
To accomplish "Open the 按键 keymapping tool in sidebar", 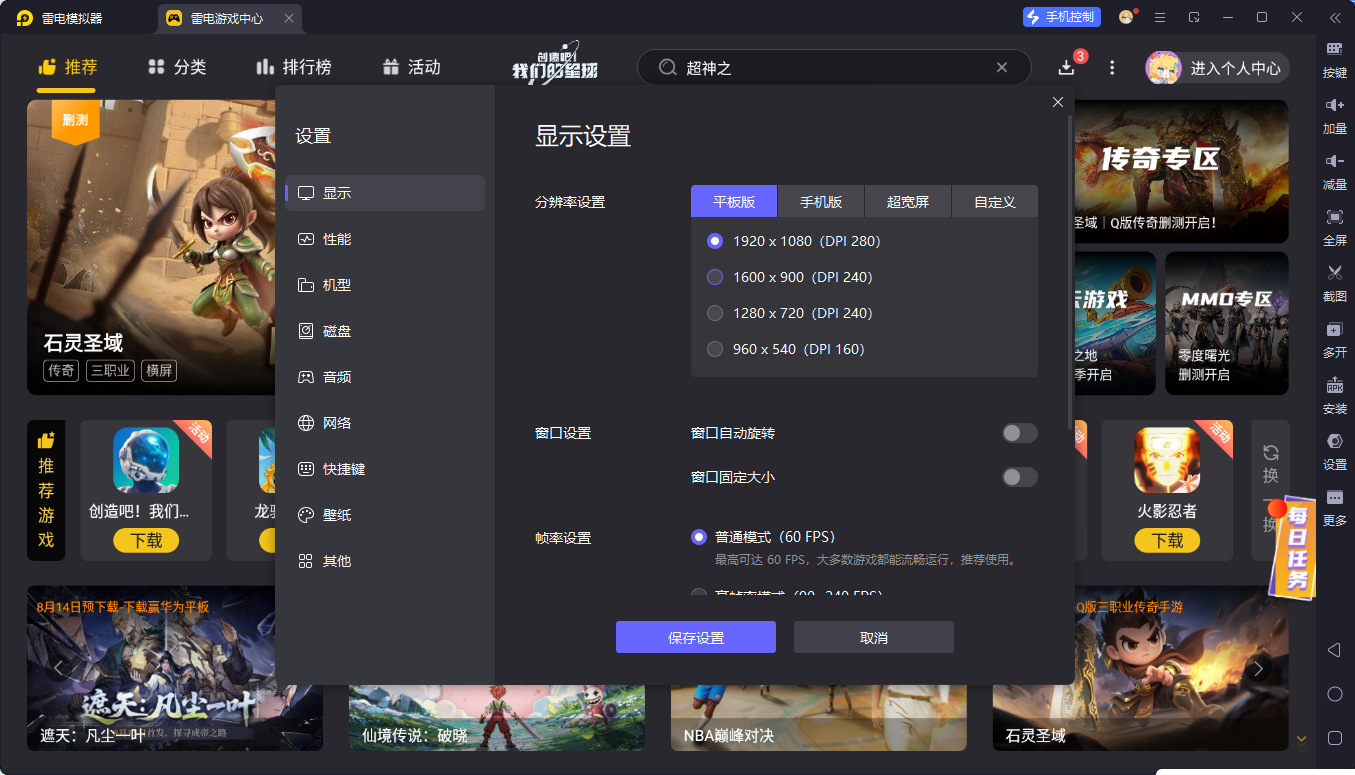I will 1335,59.
